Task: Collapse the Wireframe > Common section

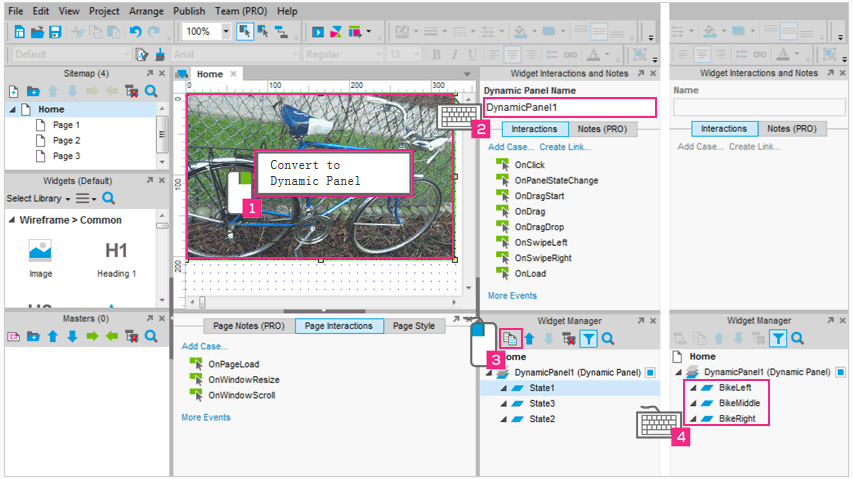Action: [x=12, y=220]
